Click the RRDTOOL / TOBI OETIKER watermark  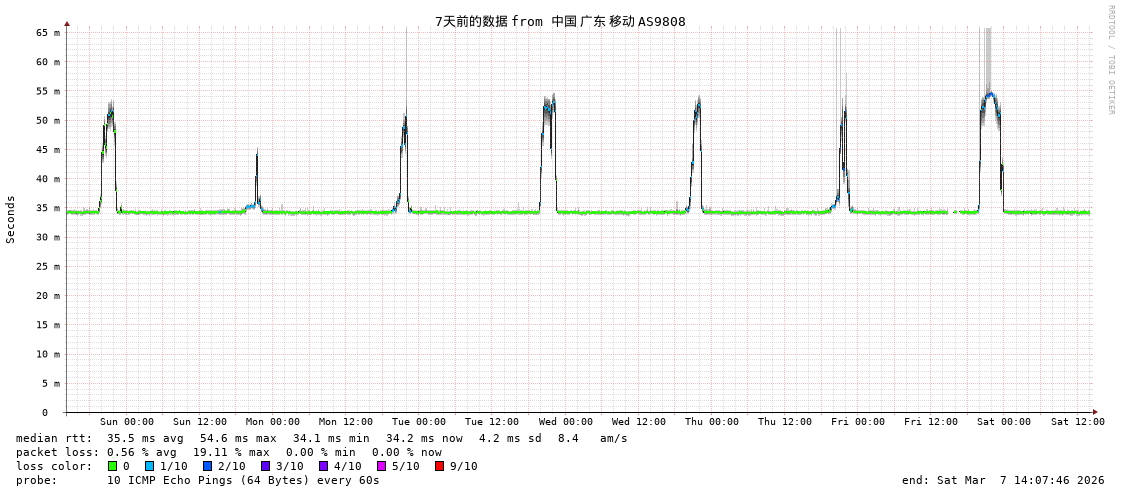(1110, 60)
